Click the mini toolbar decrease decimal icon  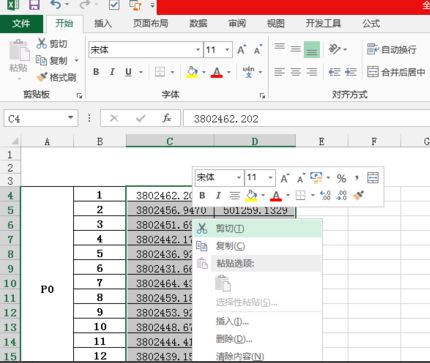341,195
